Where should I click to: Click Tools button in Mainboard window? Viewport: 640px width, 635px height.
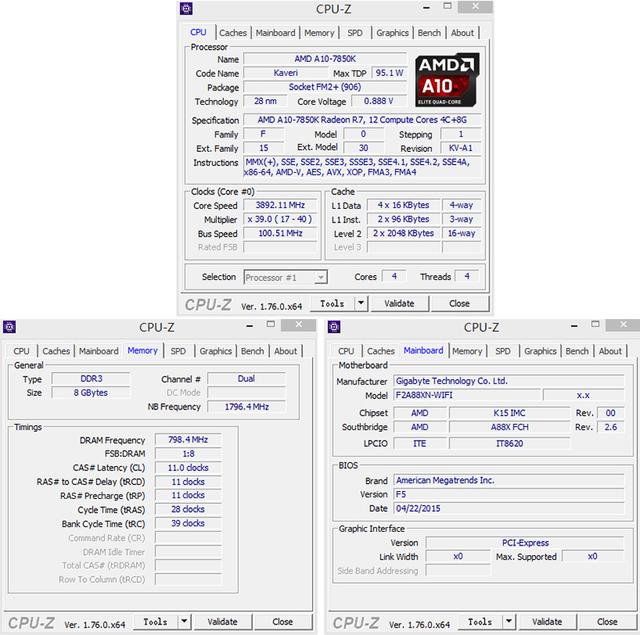coord(480,621)
